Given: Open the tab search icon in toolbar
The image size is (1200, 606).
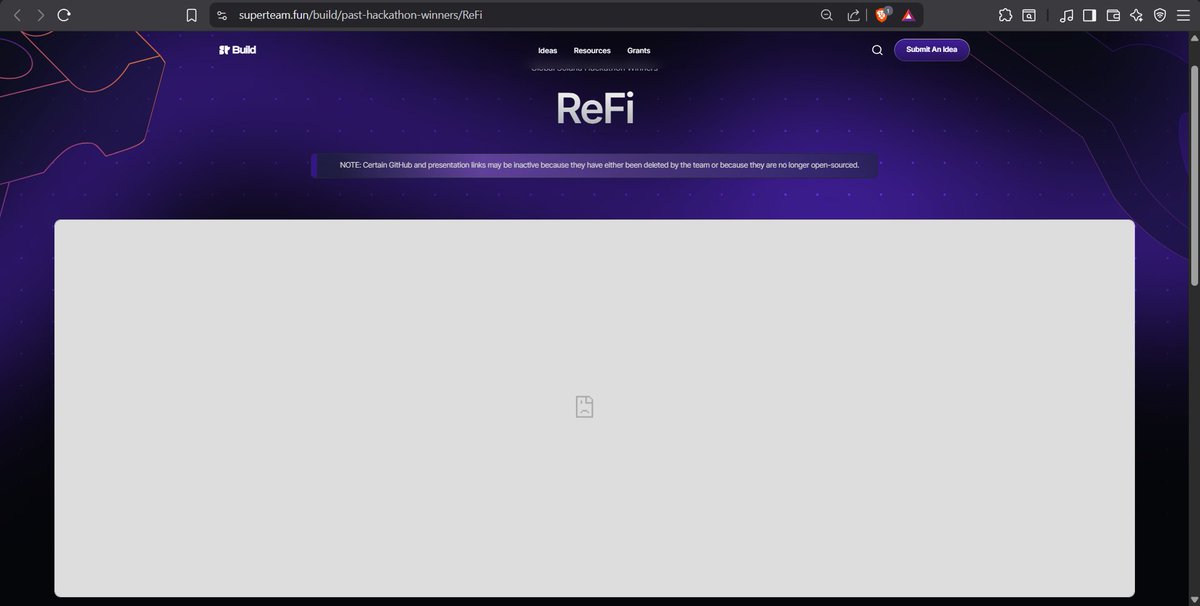Looking at the screenshot, I should 1030,15.
